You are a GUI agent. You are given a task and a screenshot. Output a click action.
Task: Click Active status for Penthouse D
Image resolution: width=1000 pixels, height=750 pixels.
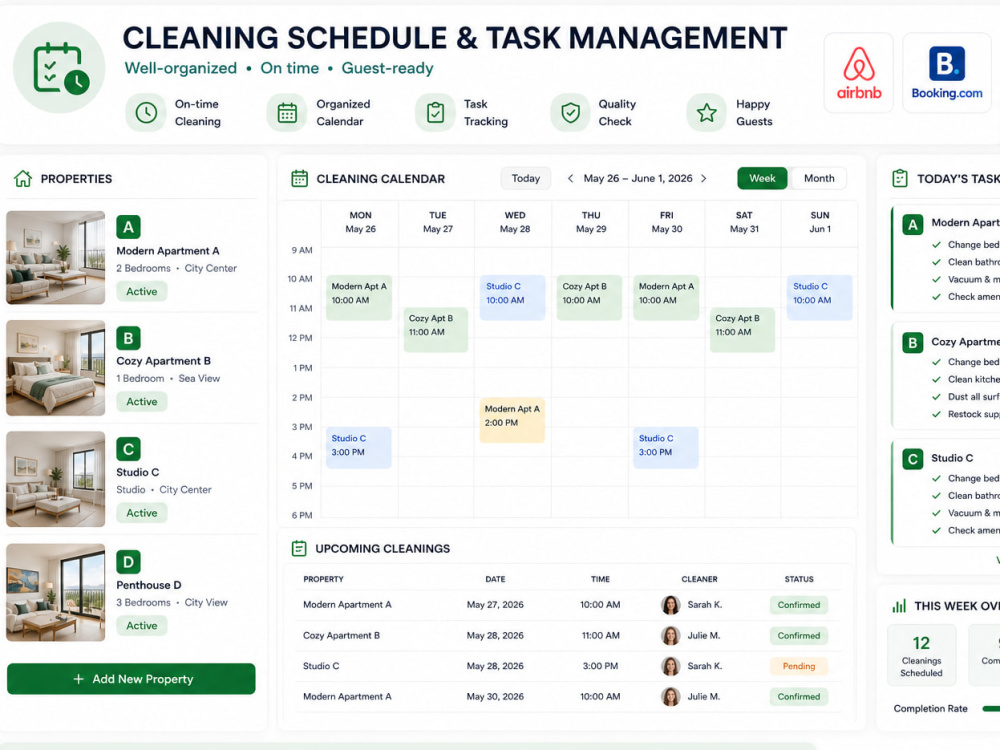point(142,626)
